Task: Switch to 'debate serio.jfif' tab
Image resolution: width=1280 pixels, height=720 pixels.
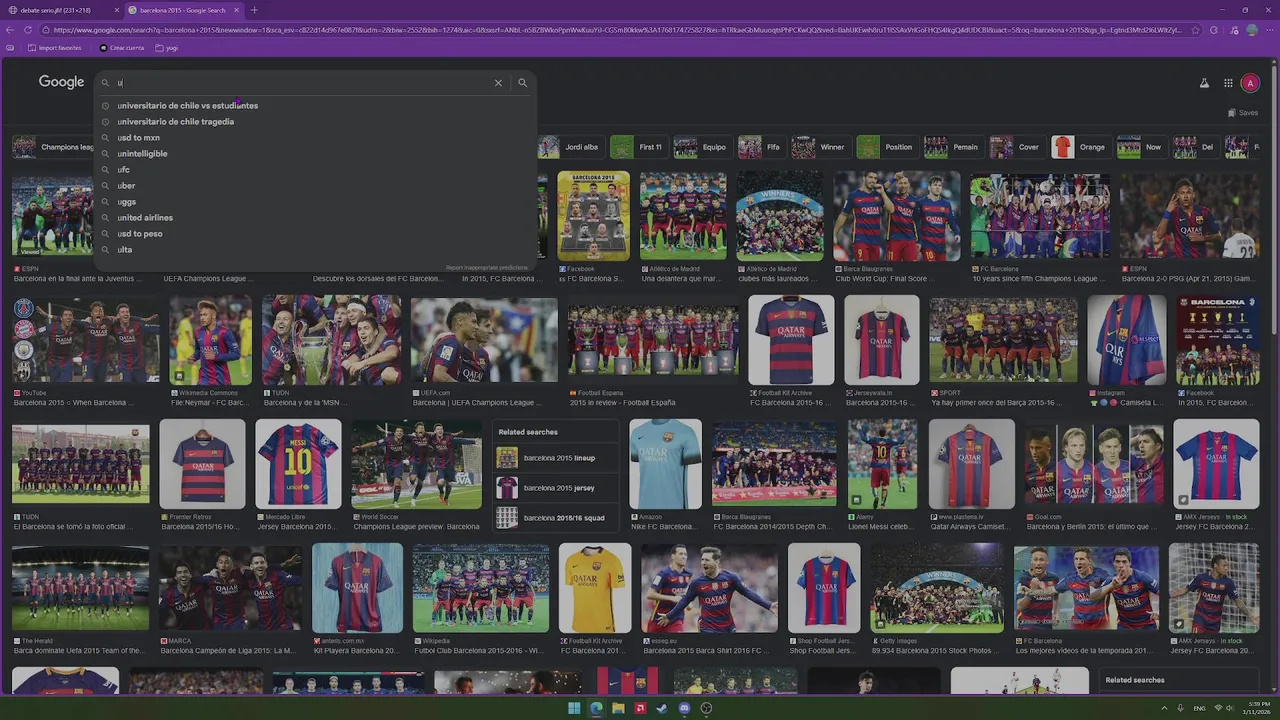Action: [x=60, y=10]
